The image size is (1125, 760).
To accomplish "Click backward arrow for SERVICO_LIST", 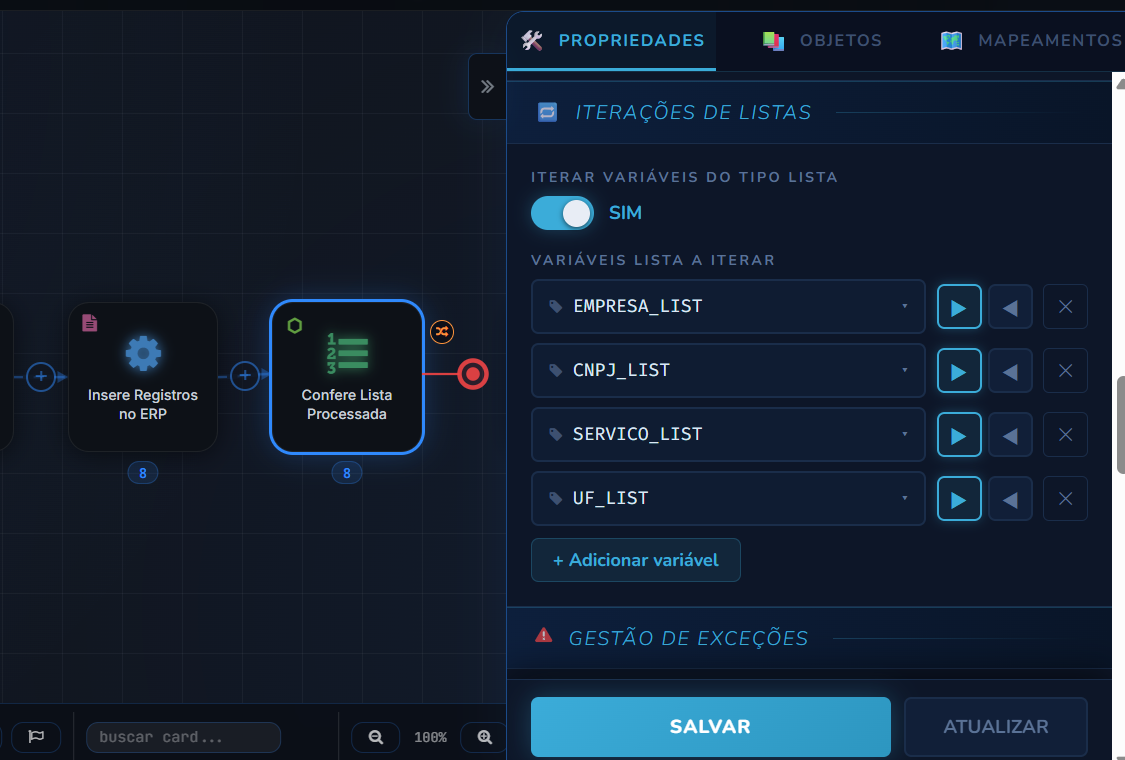I will [x=1010, y=435].
